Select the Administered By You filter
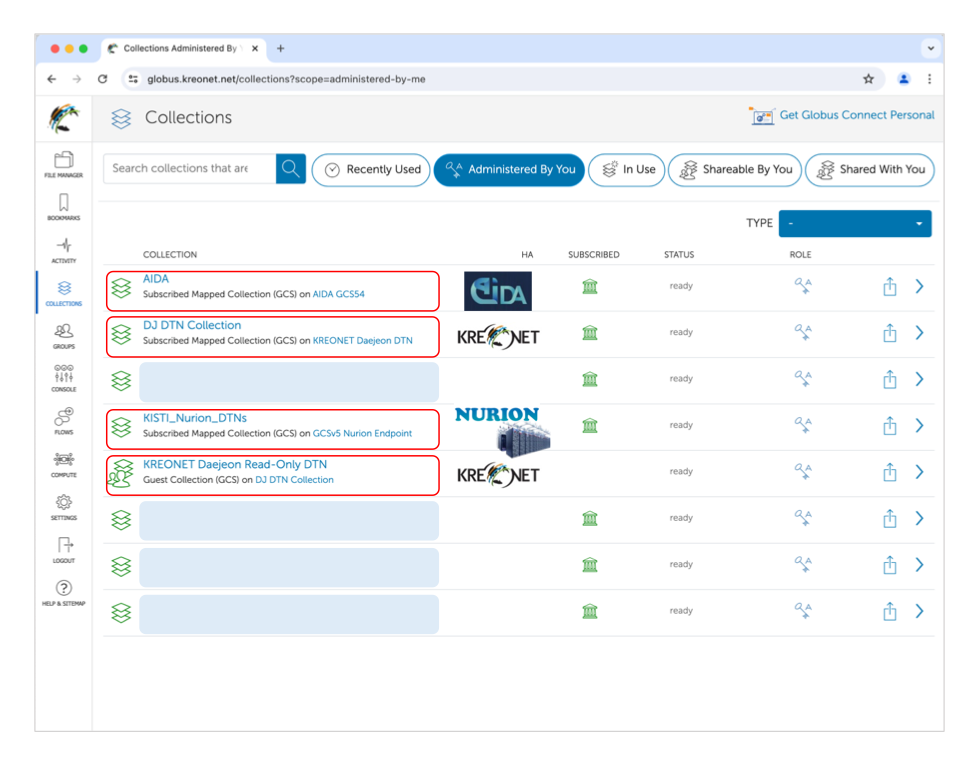The image size is (980, 763). pos(509,169)
